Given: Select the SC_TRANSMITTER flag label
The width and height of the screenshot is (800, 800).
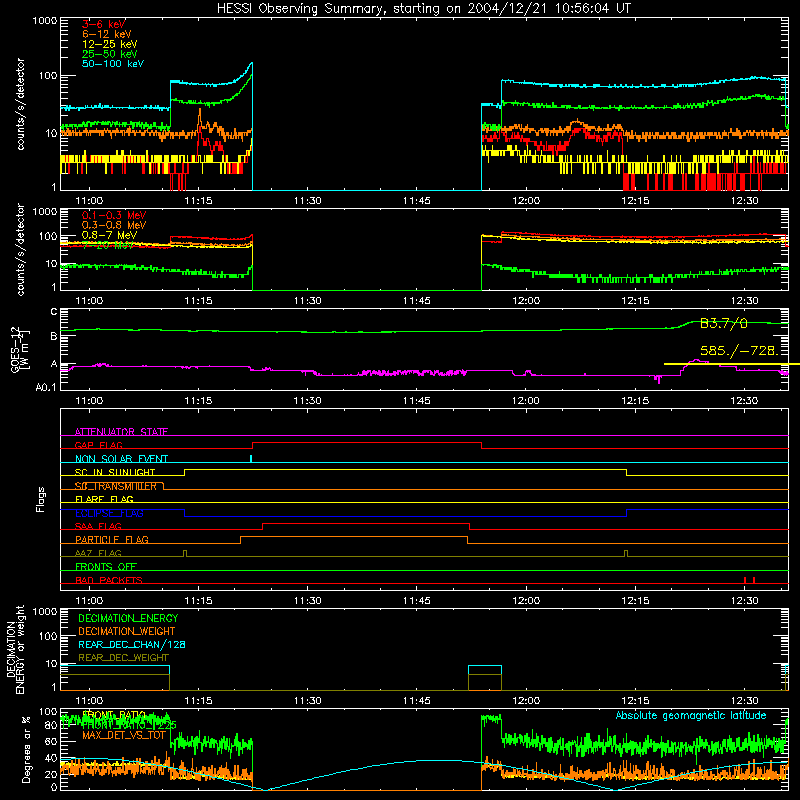Looking at the screenshot, I should [116, 486].
